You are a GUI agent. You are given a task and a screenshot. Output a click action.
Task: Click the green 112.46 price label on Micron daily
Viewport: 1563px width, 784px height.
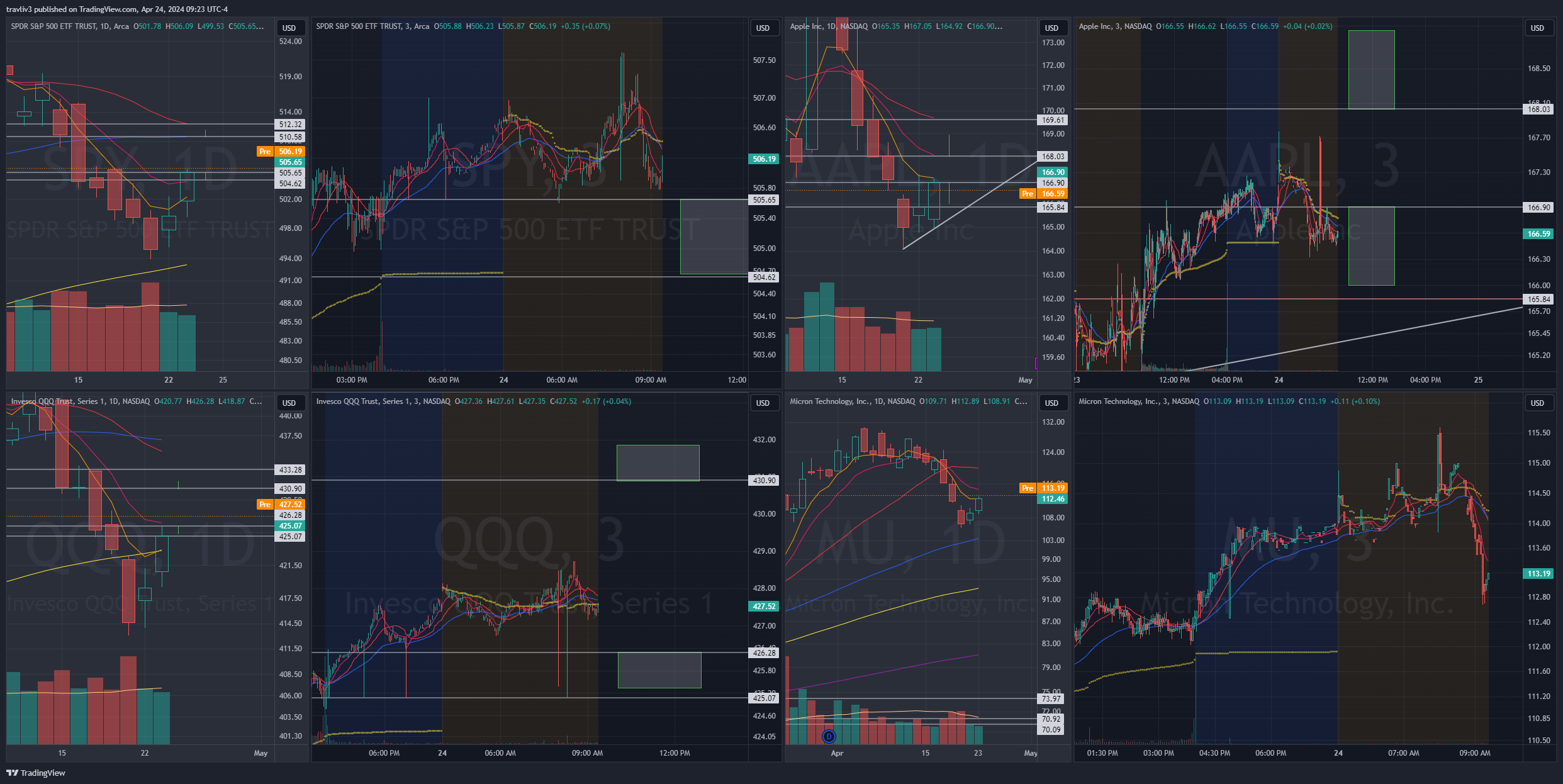1053,499
